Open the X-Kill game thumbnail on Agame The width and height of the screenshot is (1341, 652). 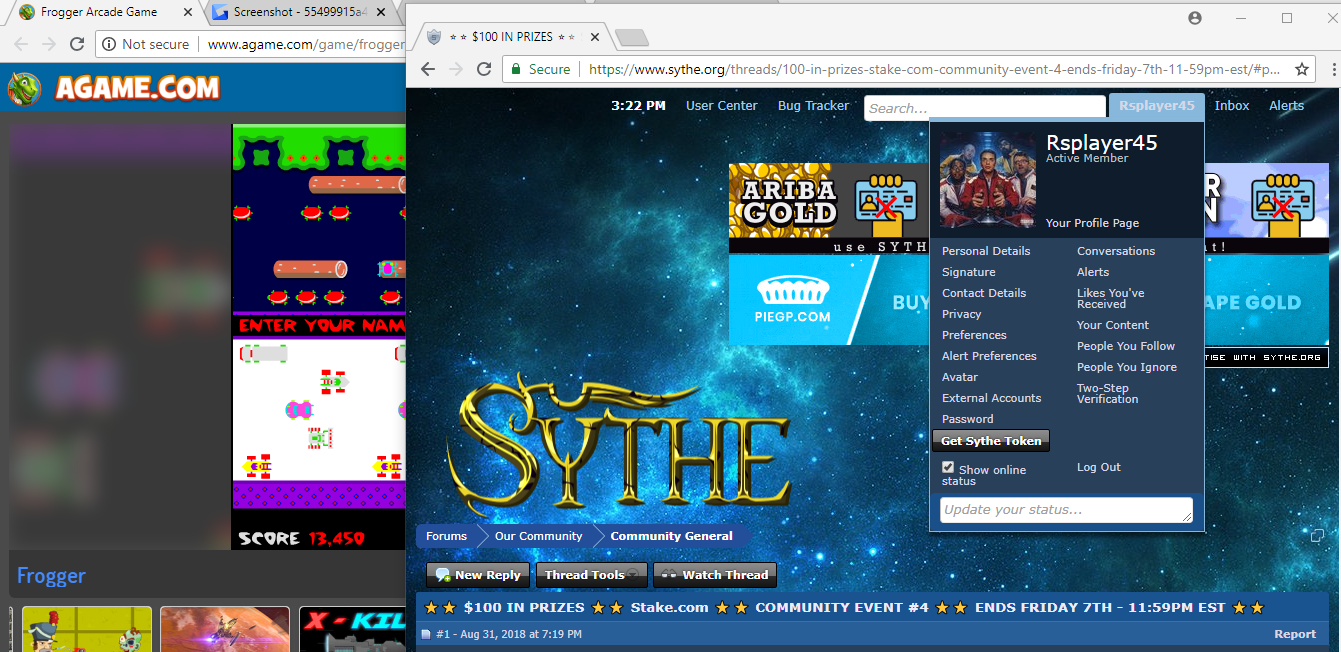(352, 629)
